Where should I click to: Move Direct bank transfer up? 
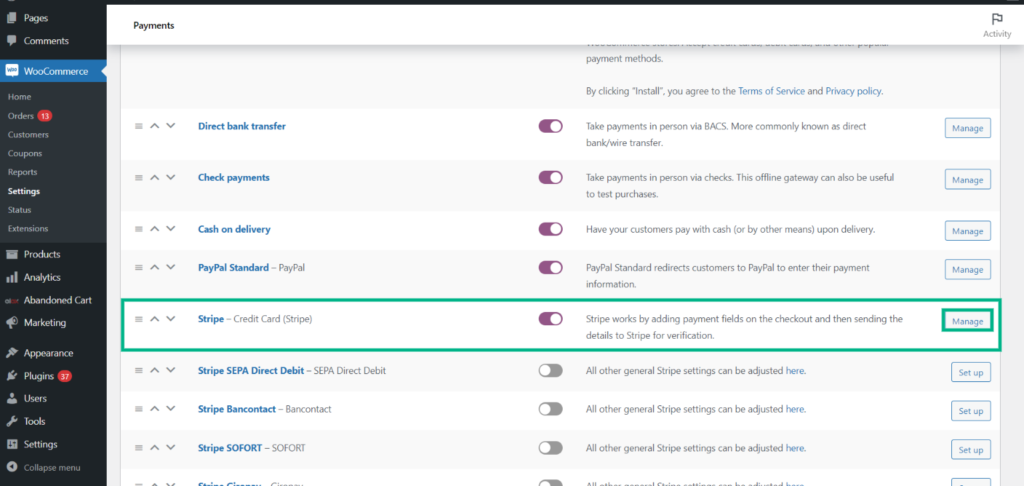point(155,126)
